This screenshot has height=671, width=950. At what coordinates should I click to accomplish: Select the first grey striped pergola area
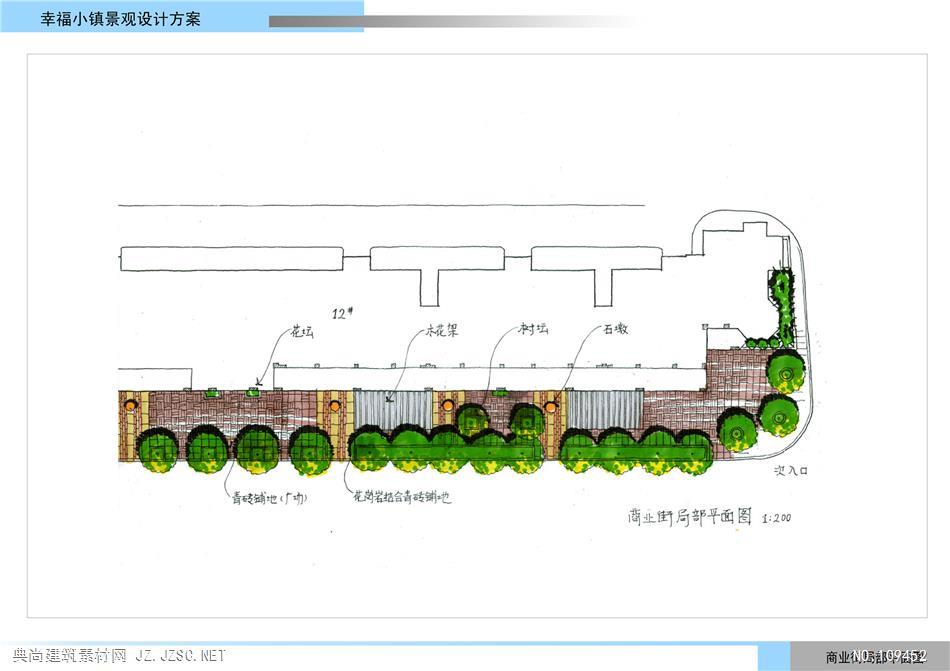coord(391,410)
